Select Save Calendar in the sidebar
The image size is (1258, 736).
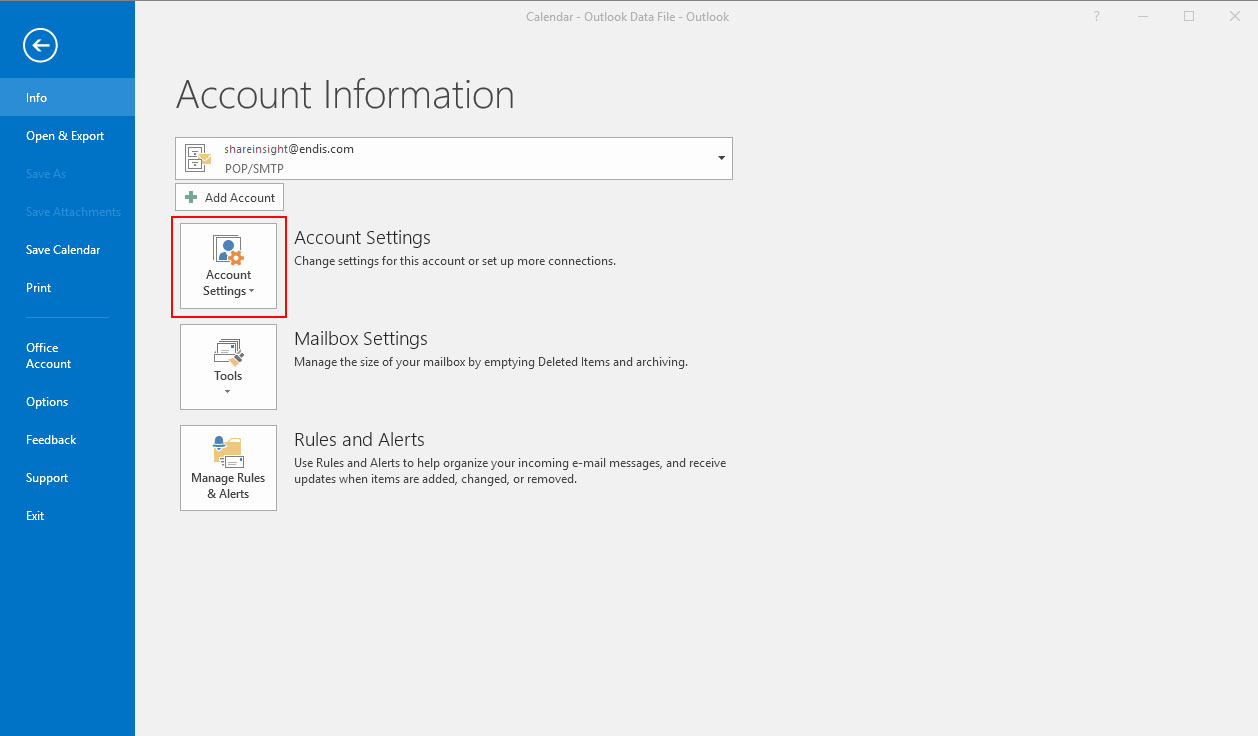click(62, 249)
